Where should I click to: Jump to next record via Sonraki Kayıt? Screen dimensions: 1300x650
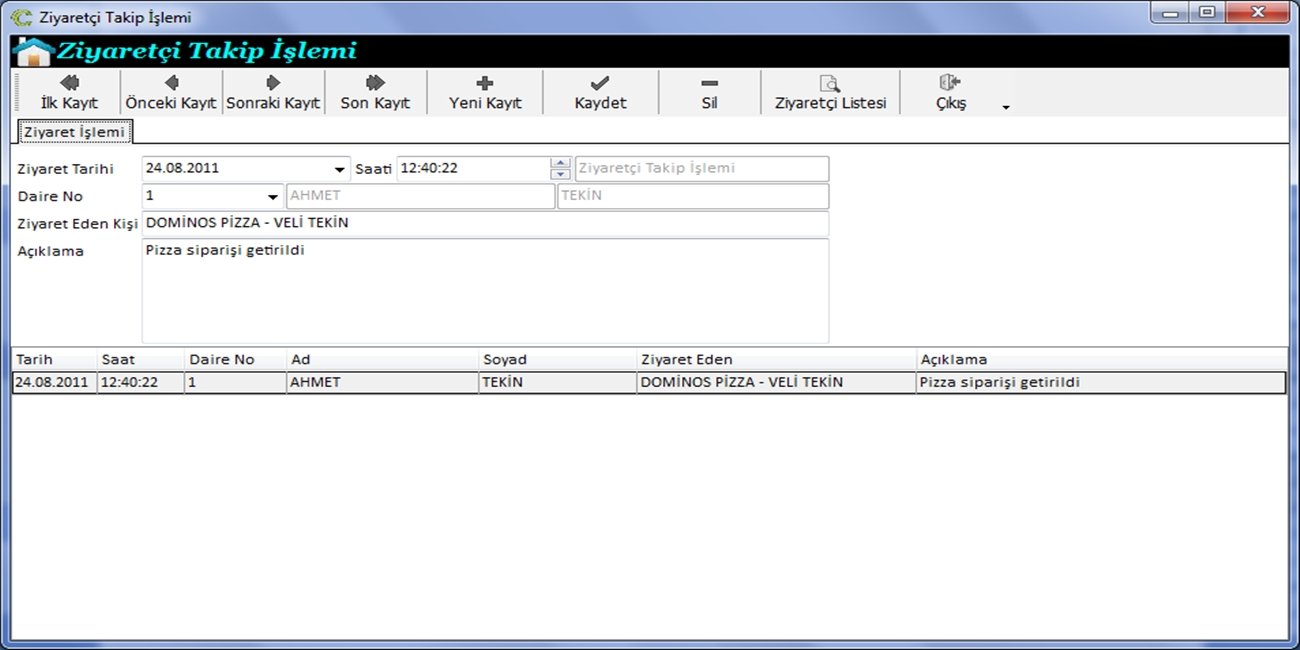point(273,92)
